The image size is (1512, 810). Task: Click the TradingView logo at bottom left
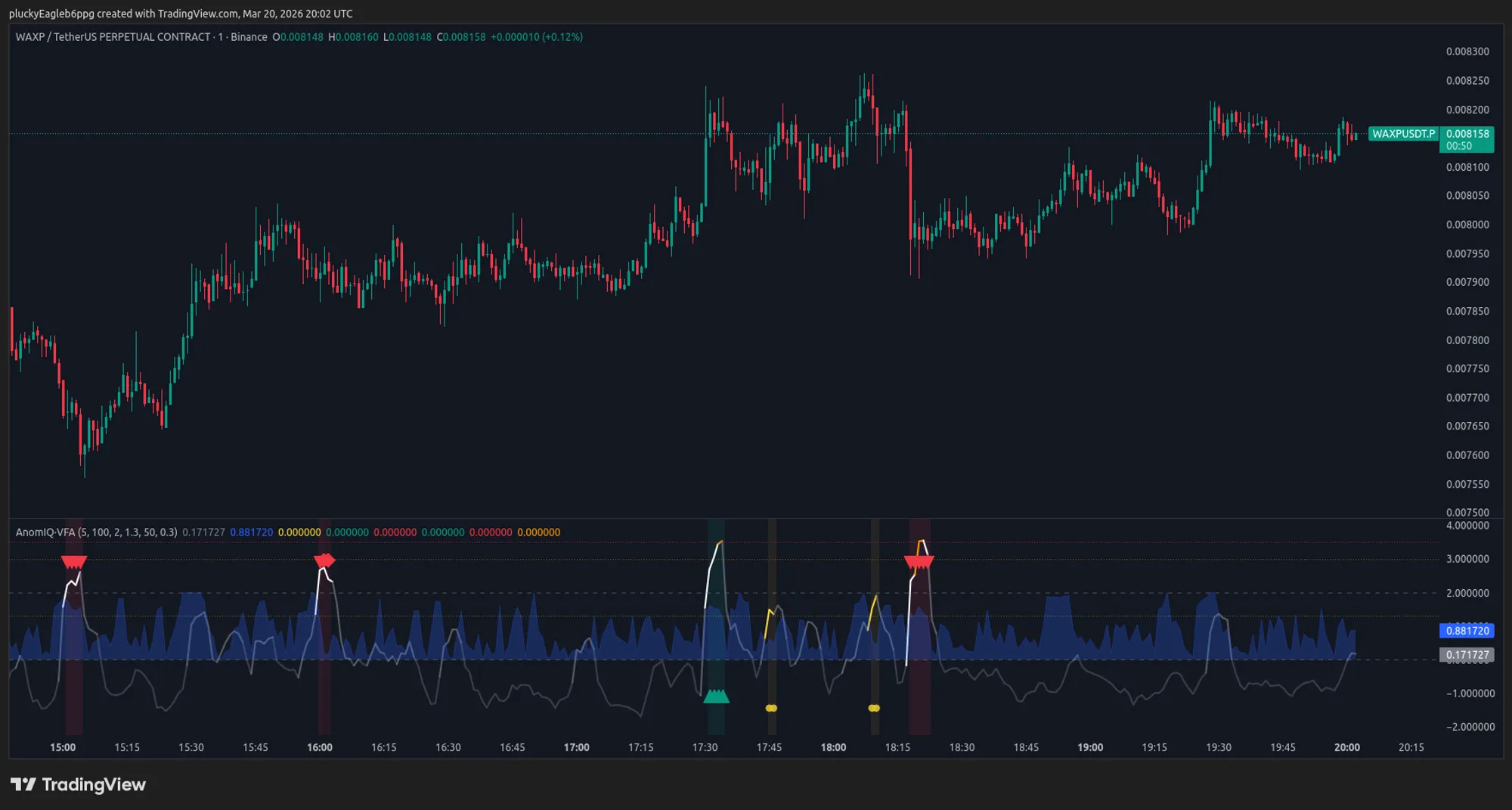click(x=76, y=785)
